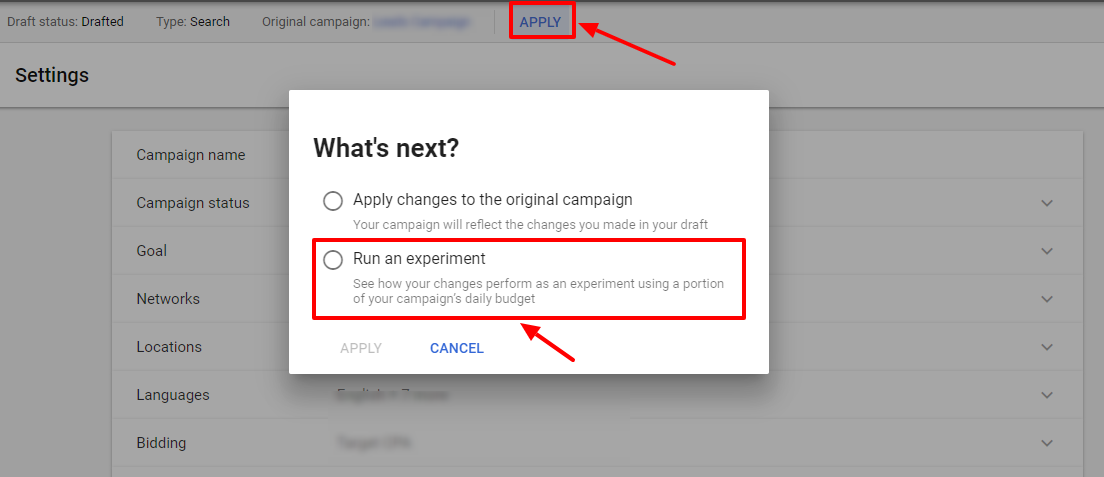
Task: Click the greyed APPLY button in dialog
Action: tap(360, 348)
